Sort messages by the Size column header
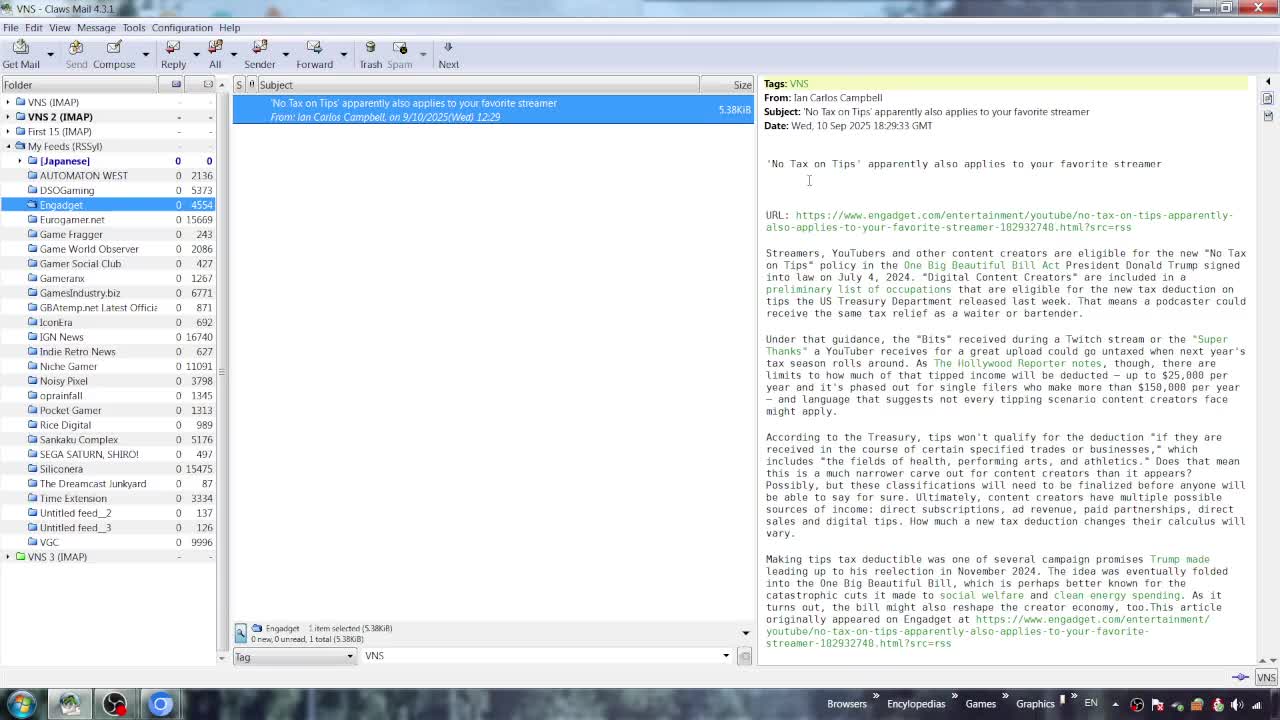The image size is (1280, 720). [x=741, y=85]
